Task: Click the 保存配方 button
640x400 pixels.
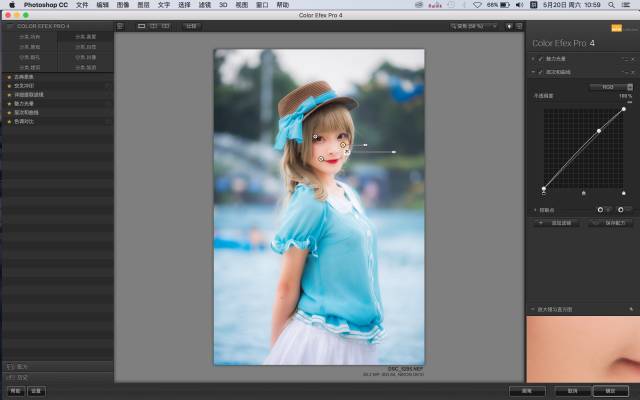Action: coord(611,223)
